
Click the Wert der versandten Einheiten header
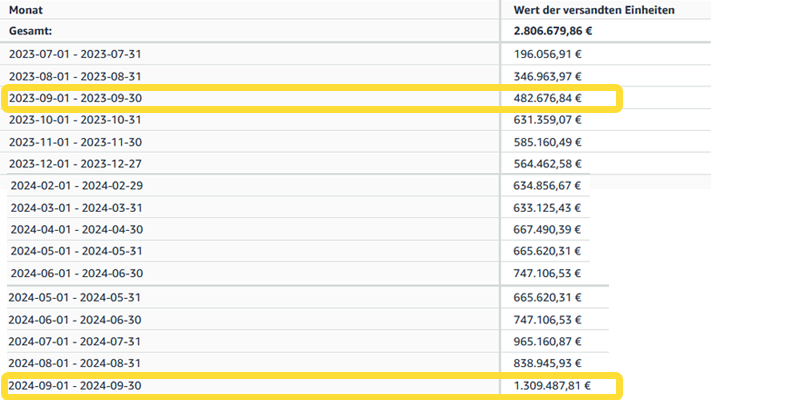point(593,10)
